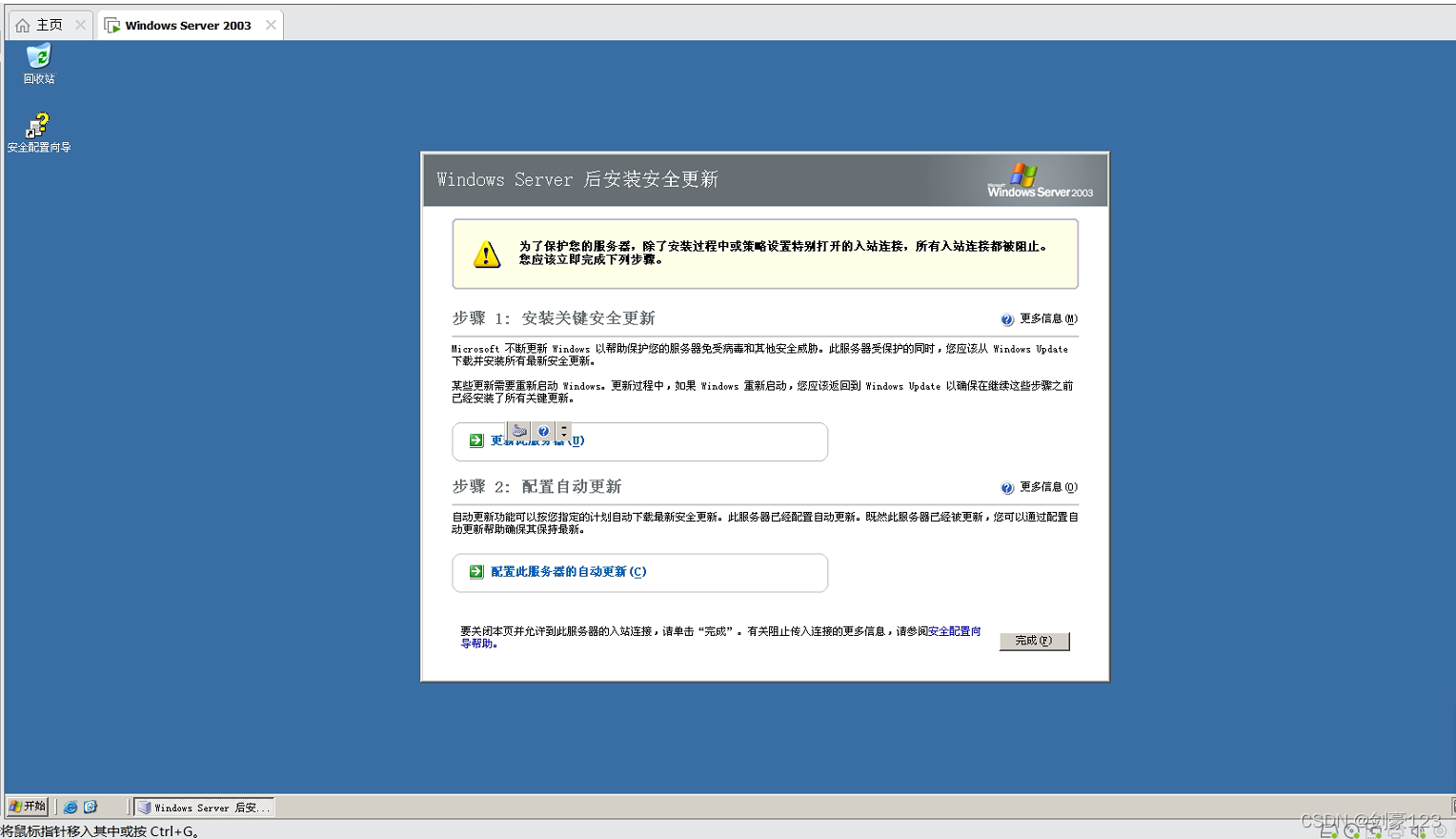Open the 开始 start menu
Viewport: 1456px width, 839px height.
coord(28,807)
